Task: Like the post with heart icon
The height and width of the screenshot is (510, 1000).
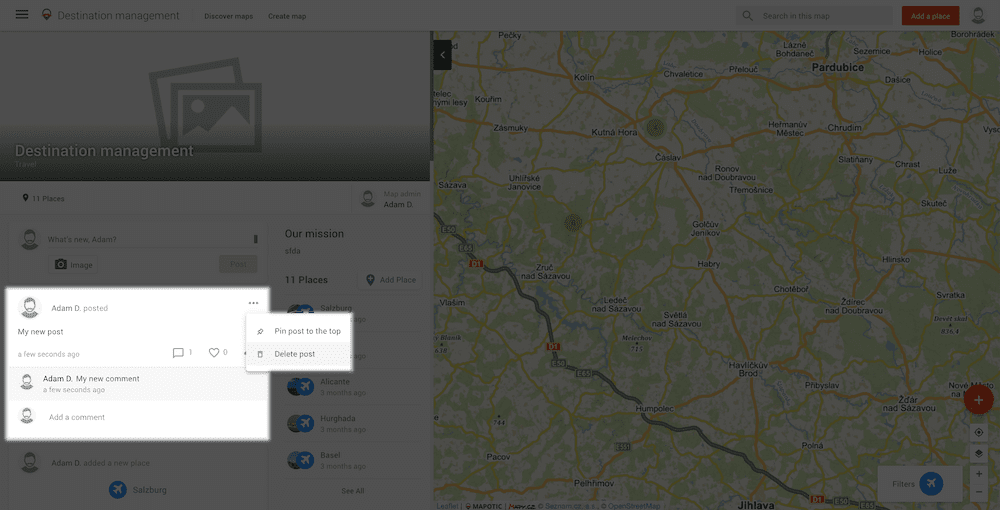Action: [x=214, y=353]
